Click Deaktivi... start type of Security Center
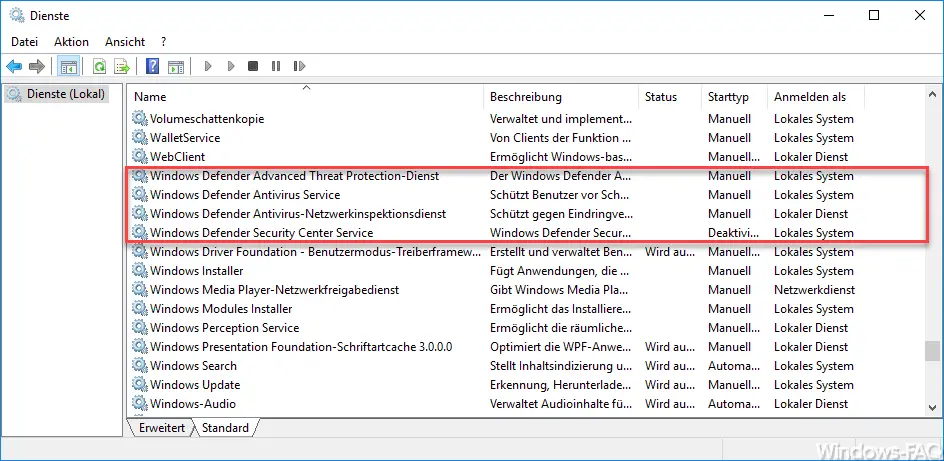The height and width of the screenshot is (461, 944). (734, 233)
